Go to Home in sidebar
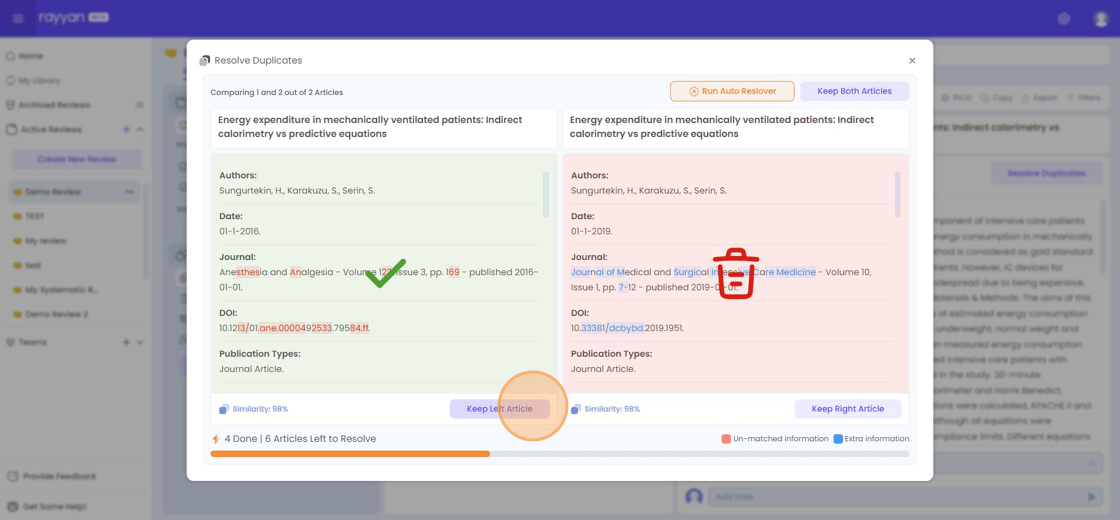This screenshot has height=520, width=1120. coord(31,56)
